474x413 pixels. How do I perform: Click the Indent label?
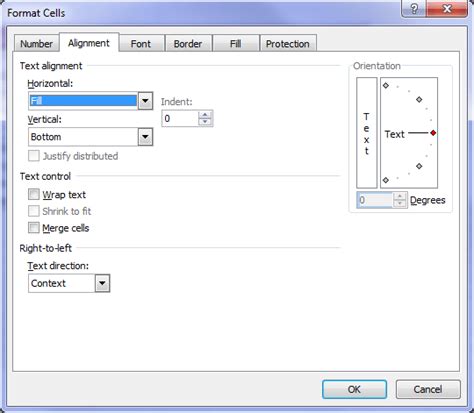[x=177, y=102]
